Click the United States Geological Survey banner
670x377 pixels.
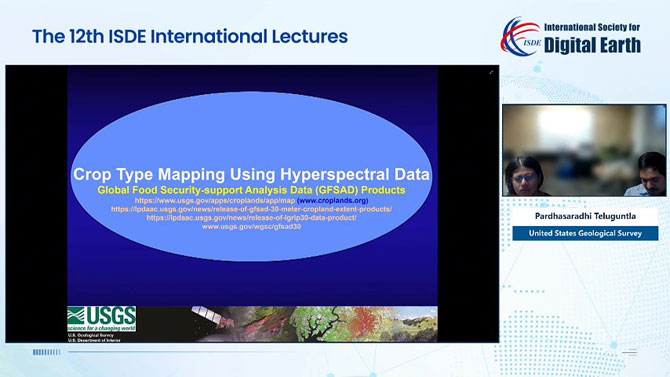(585, 233)
